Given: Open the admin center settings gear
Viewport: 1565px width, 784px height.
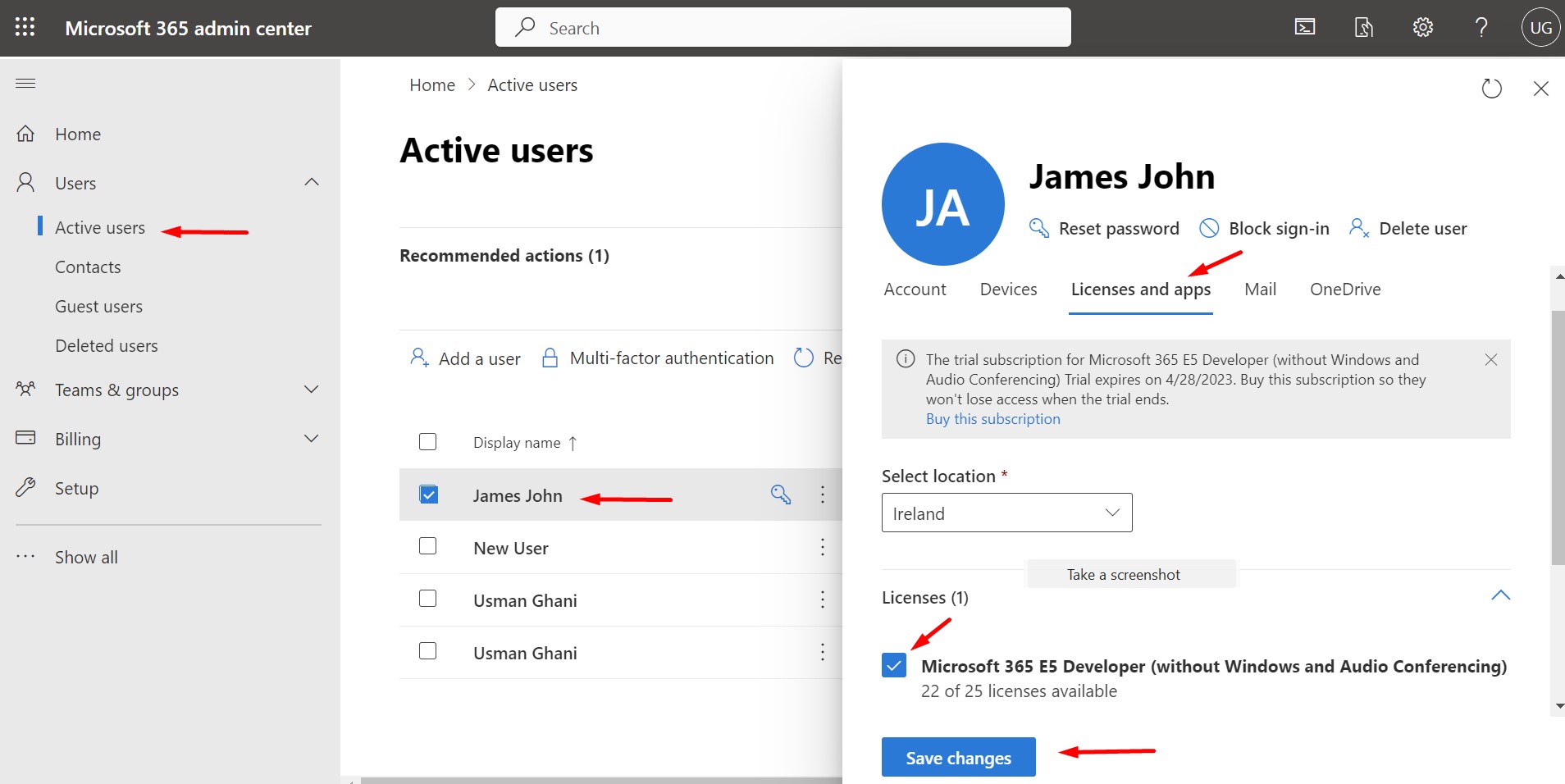Looking at the screenshot, I should coord(1423,27).
